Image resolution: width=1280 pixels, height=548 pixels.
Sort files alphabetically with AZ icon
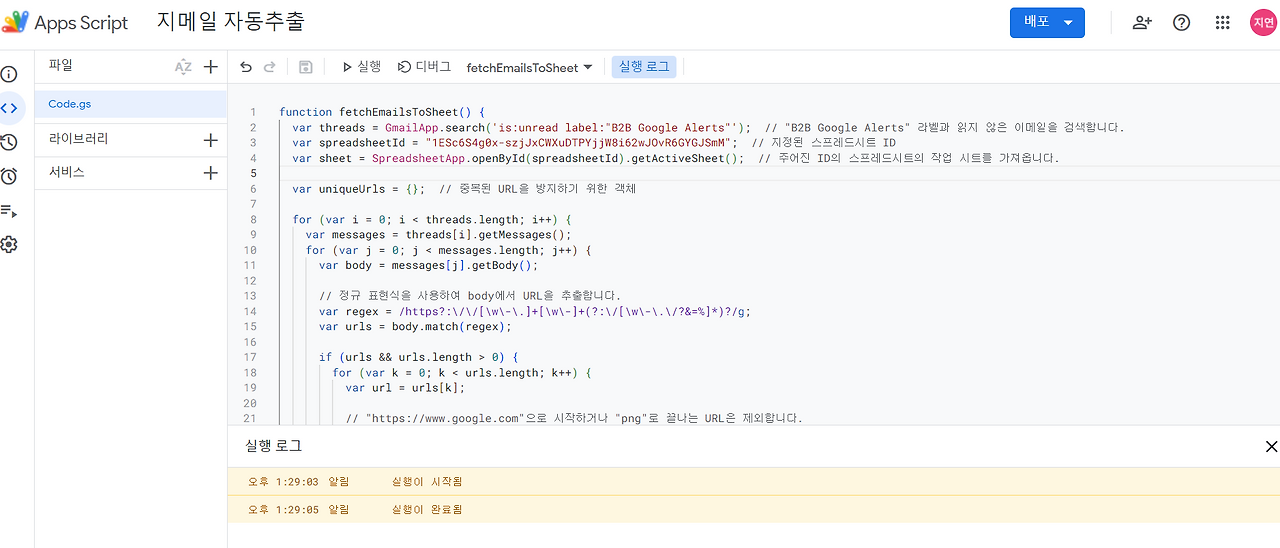click(x=183, y=67)
